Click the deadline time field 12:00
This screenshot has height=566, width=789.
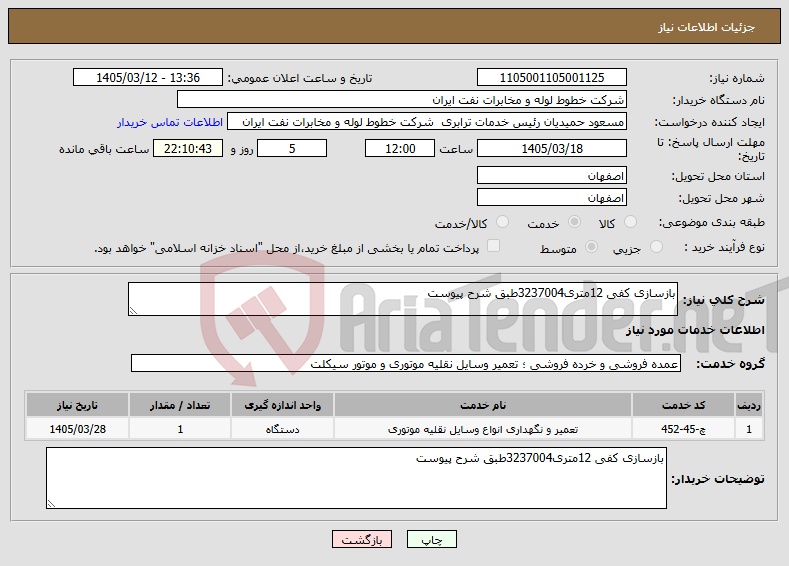point(400,148)
